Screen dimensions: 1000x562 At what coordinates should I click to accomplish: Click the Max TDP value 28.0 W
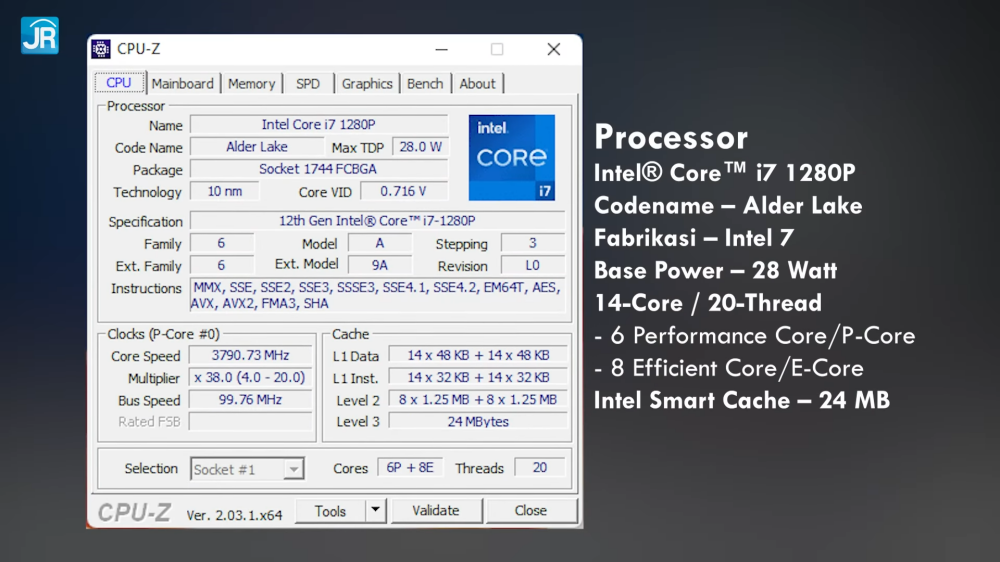pyautogui.click(x=420, y=147)
